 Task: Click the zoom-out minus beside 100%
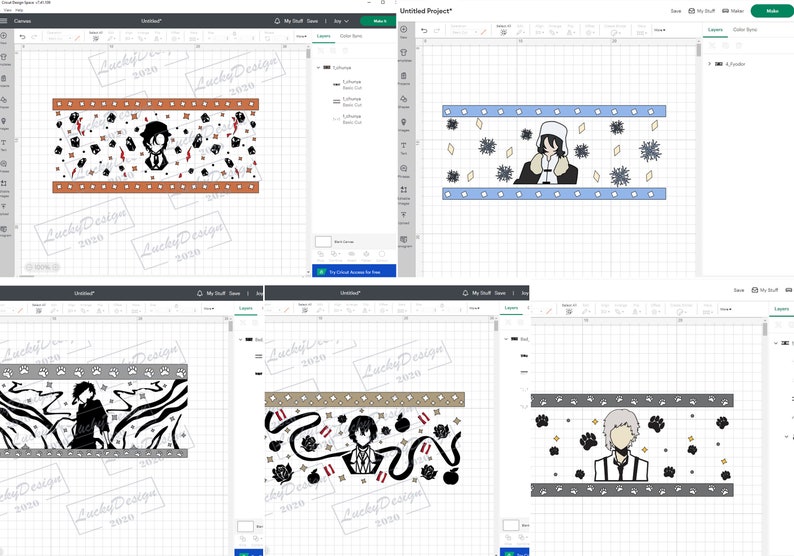[29, 267]
